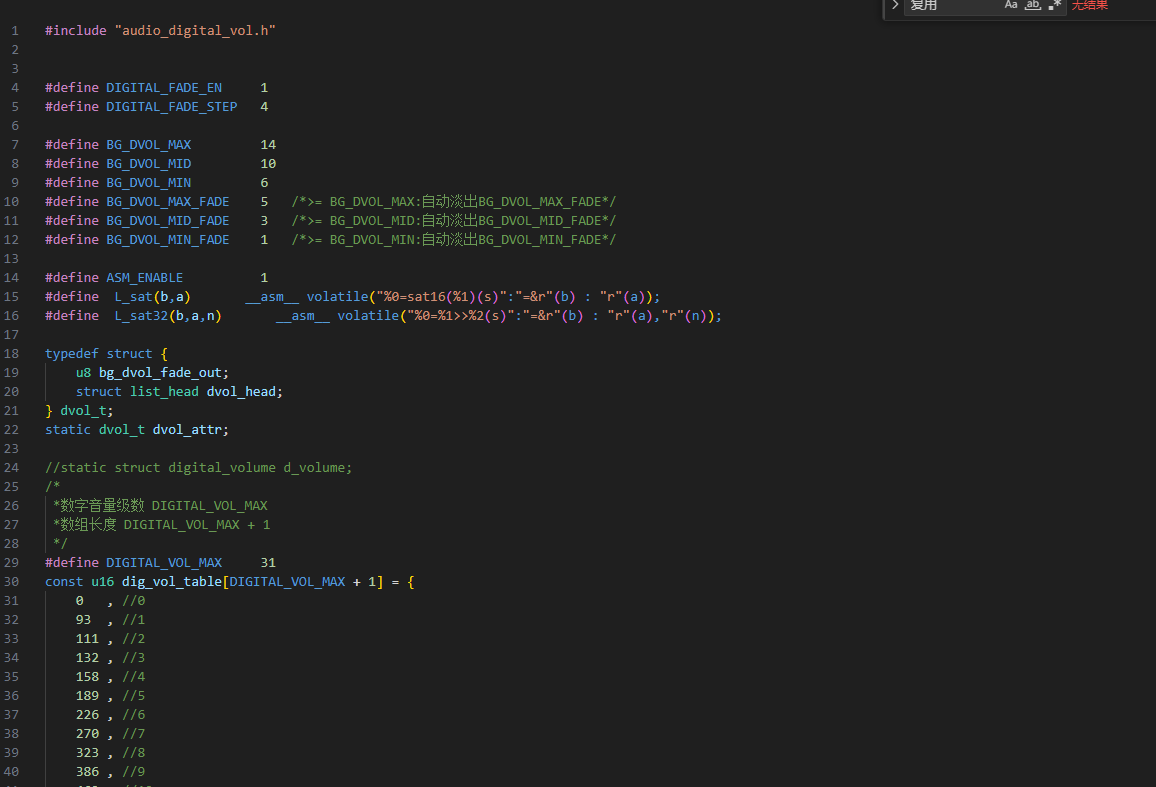Viewport: 1156px width, 787px height.
Task: Toggle Match Whole Word option
Action: click(1033, 5)
